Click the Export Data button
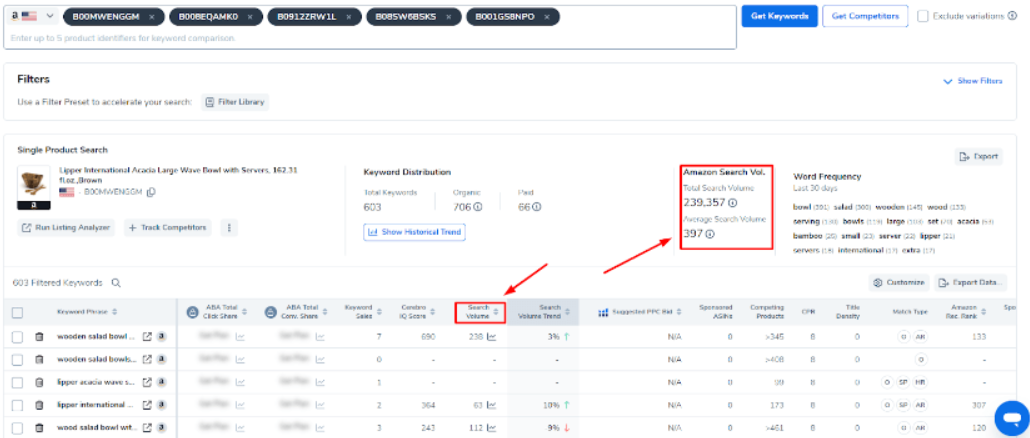Image resolution: width=1030 pixels, height=438 pixels. 971,283
